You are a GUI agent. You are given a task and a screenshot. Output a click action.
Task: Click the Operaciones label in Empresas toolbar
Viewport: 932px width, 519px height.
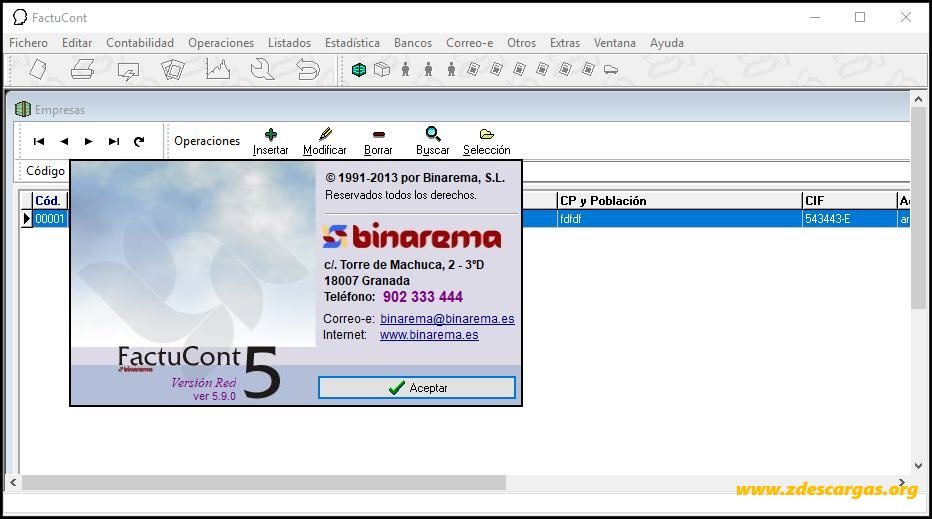(207, 141)
